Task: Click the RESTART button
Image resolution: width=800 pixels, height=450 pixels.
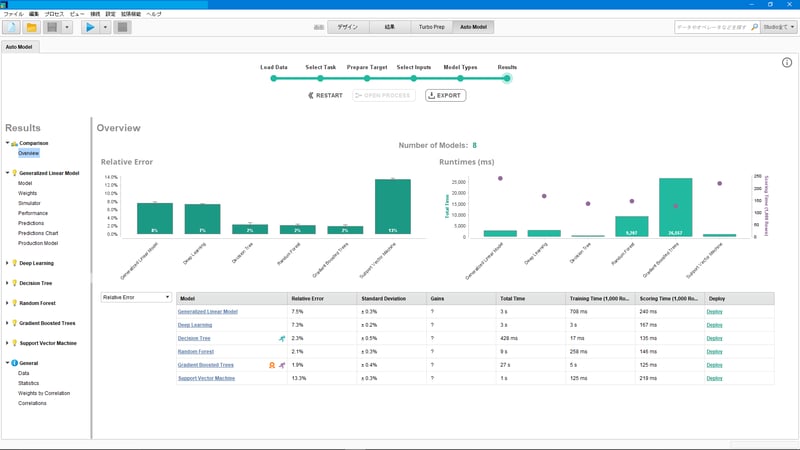Action: (x=326, y=95)
